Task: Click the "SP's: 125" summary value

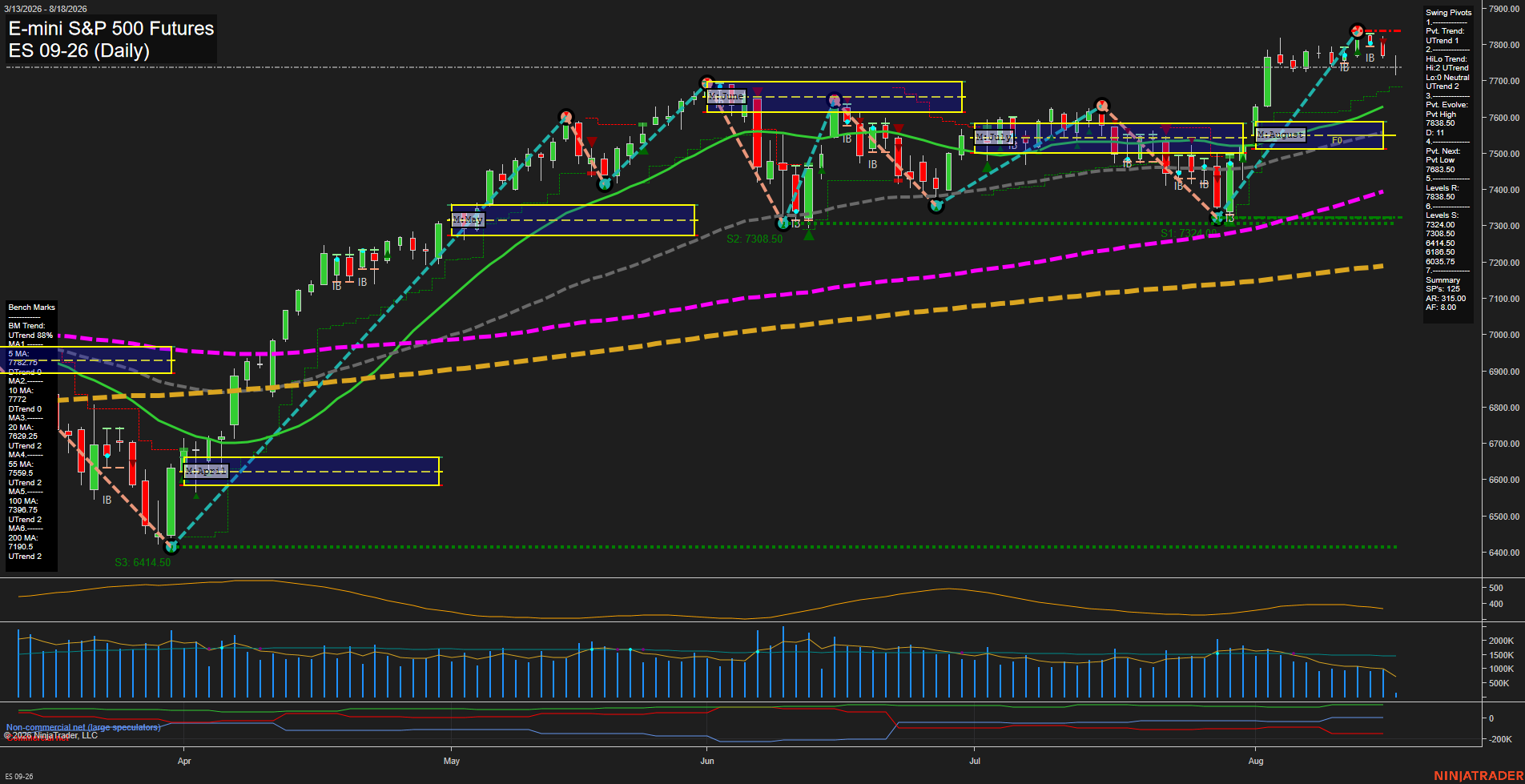Action: click(1443, 289)
